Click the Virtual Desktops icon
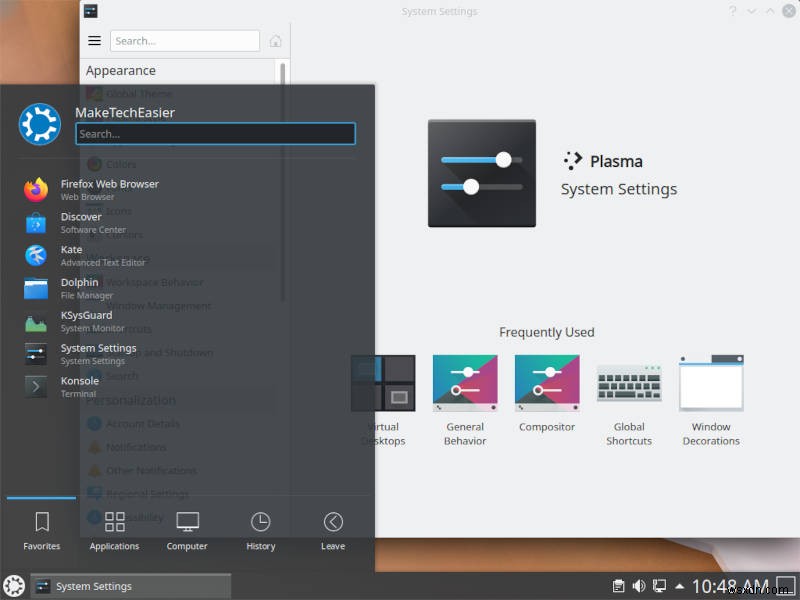 385,382
